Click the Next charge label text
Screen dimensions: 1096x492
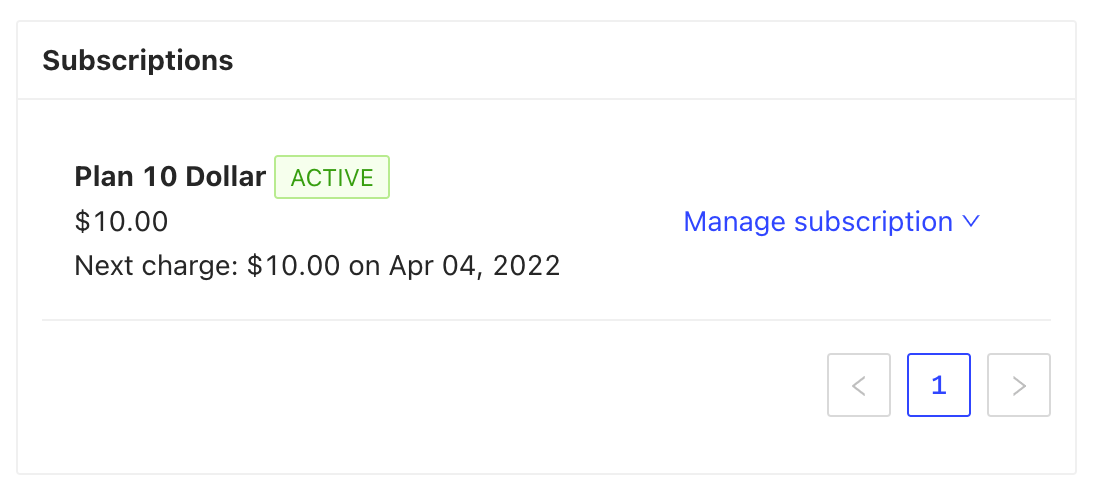[156, 266]
